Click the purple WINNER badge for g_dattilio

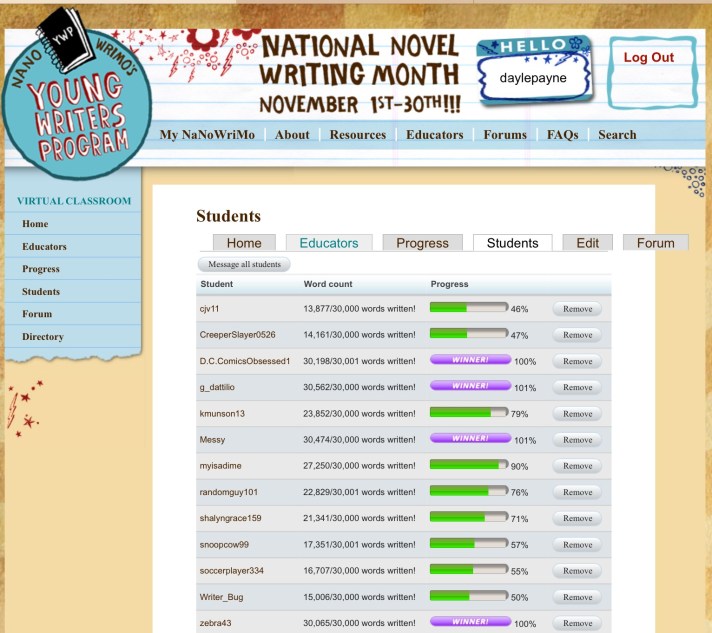click(470, 386)
